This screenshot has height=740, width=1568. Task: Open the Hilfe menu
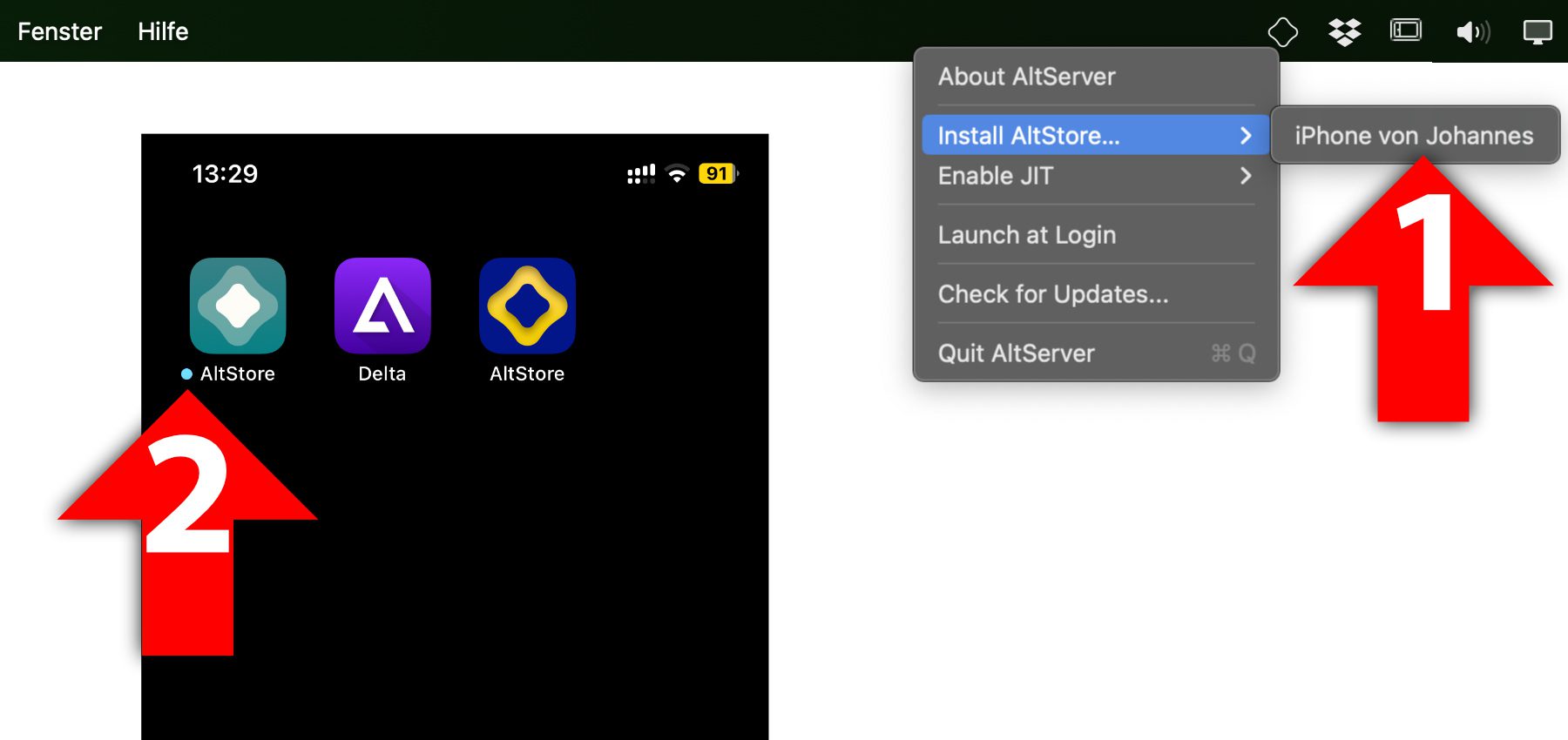coord(163,31)
